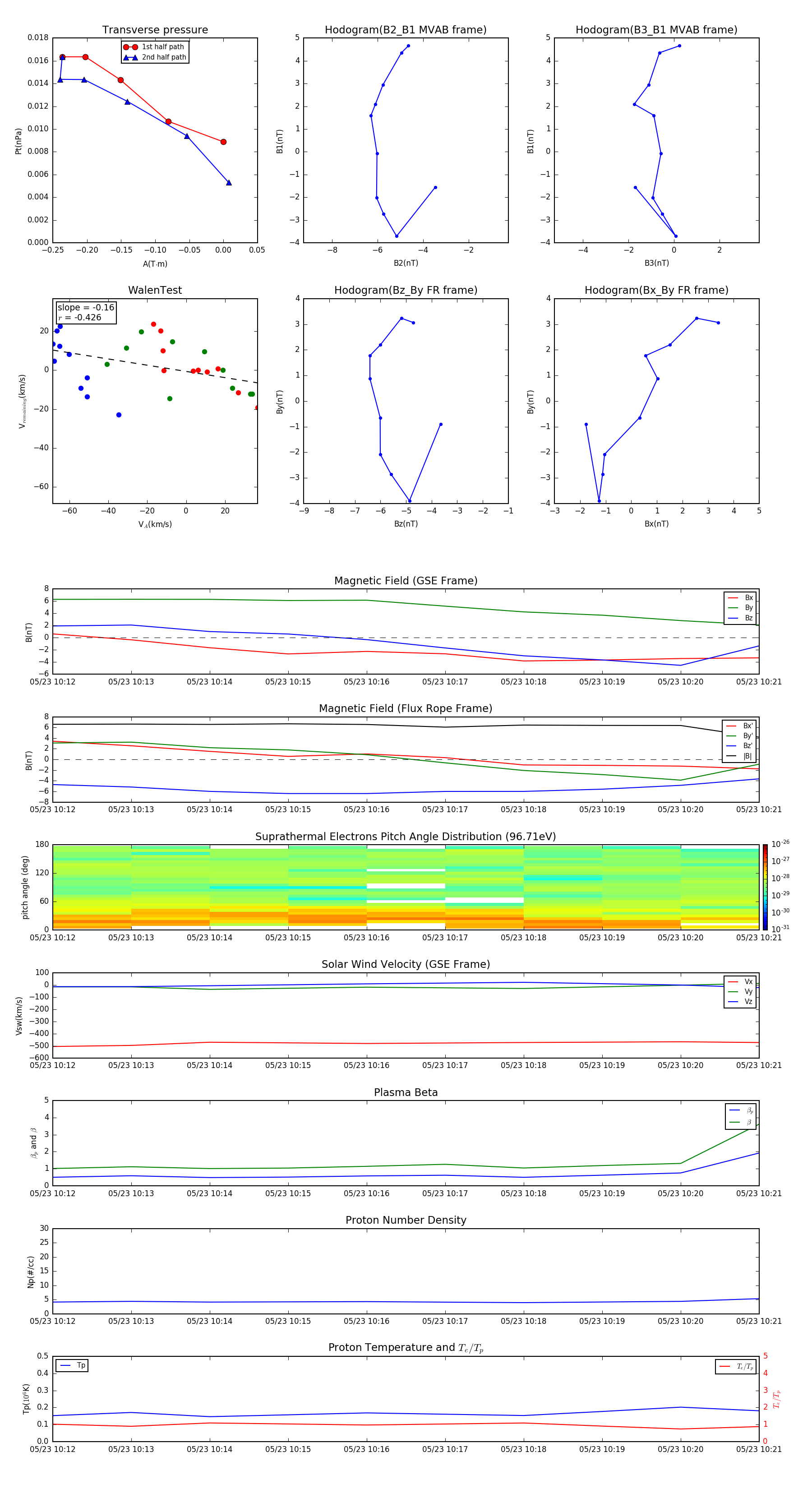Click the "Bx(nT)" x-axis label

coord(656,524)
